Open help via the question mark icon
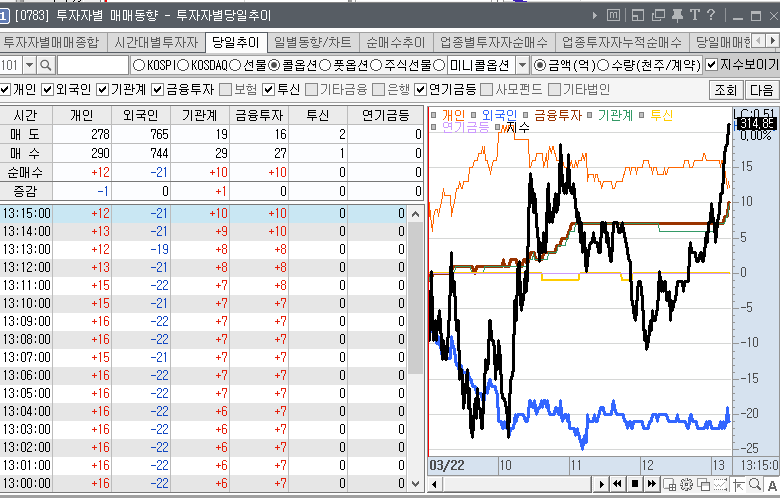This screenshot has width=780, height=498. (710, 14)
